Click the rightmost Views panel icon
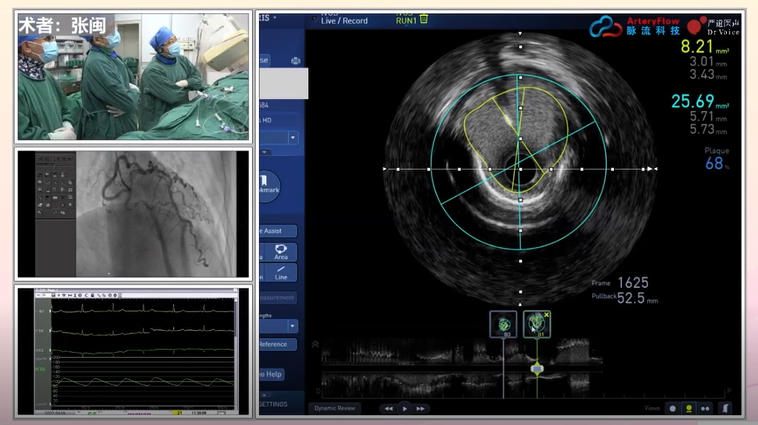The height and width of the screenshot is (425, 758). click(x=726, y=408)
